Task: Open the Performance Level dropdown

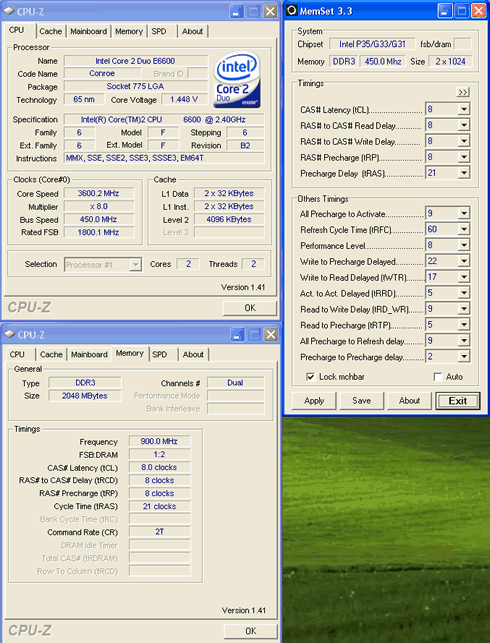Action: pos(464,245)
